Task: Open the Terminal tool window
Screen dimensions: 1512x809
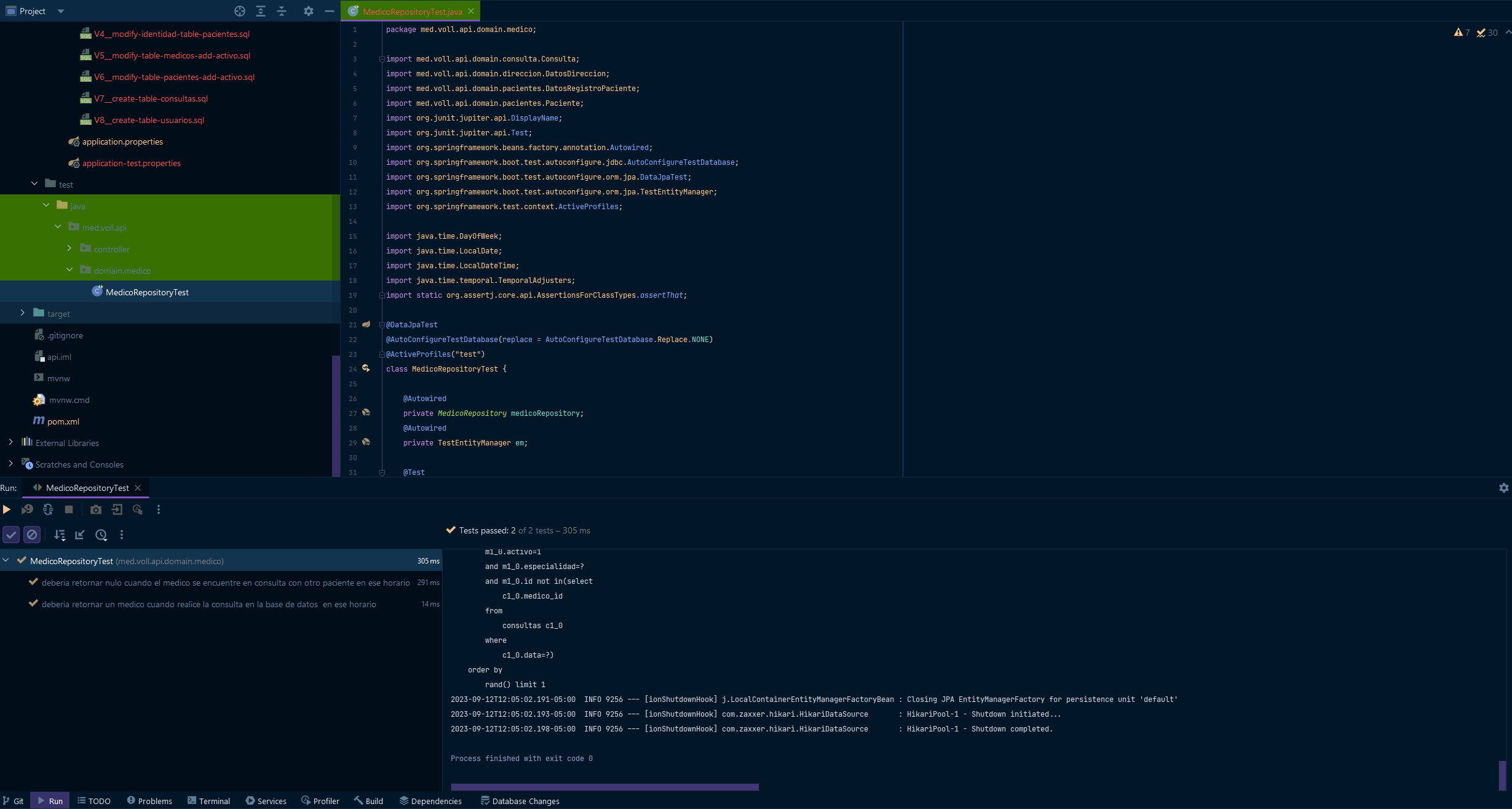Action: coord(208,801)
